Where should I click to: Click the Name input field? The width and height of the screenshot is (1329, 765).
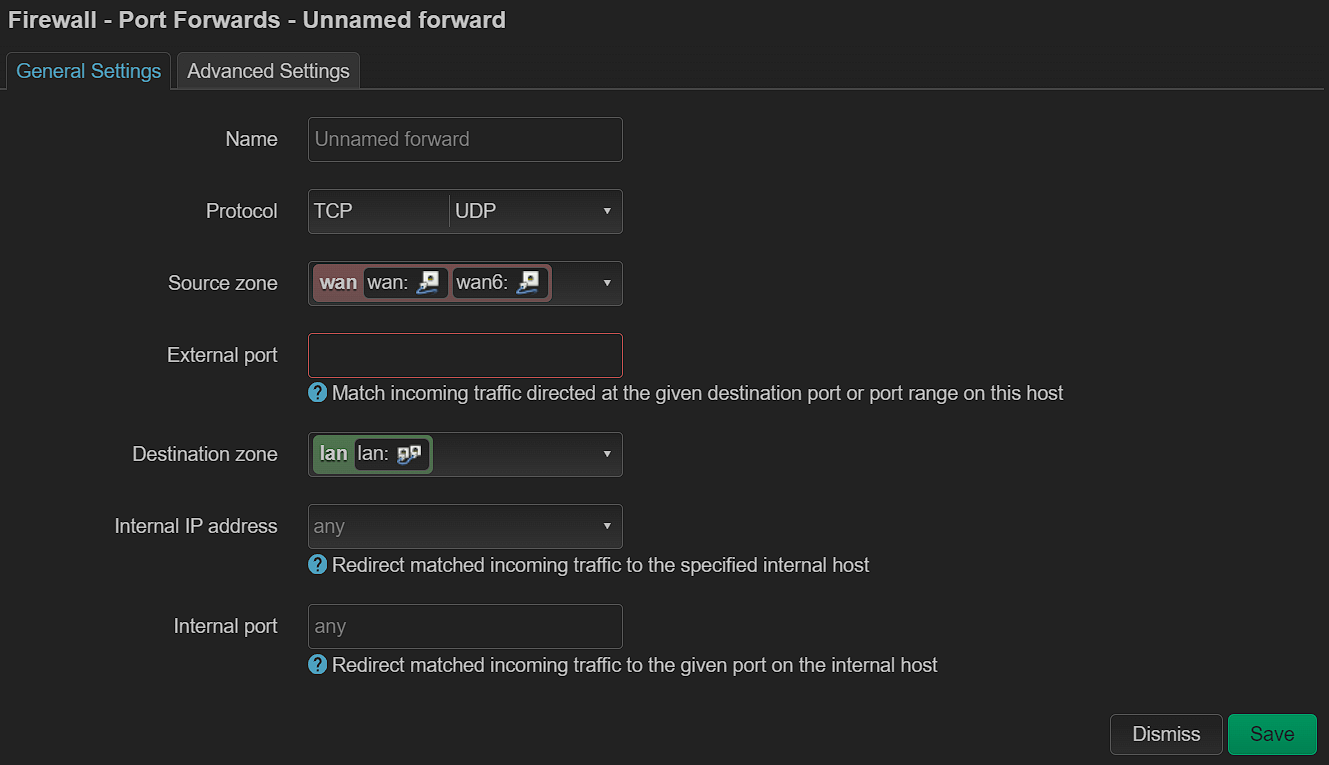pos(465,139)
